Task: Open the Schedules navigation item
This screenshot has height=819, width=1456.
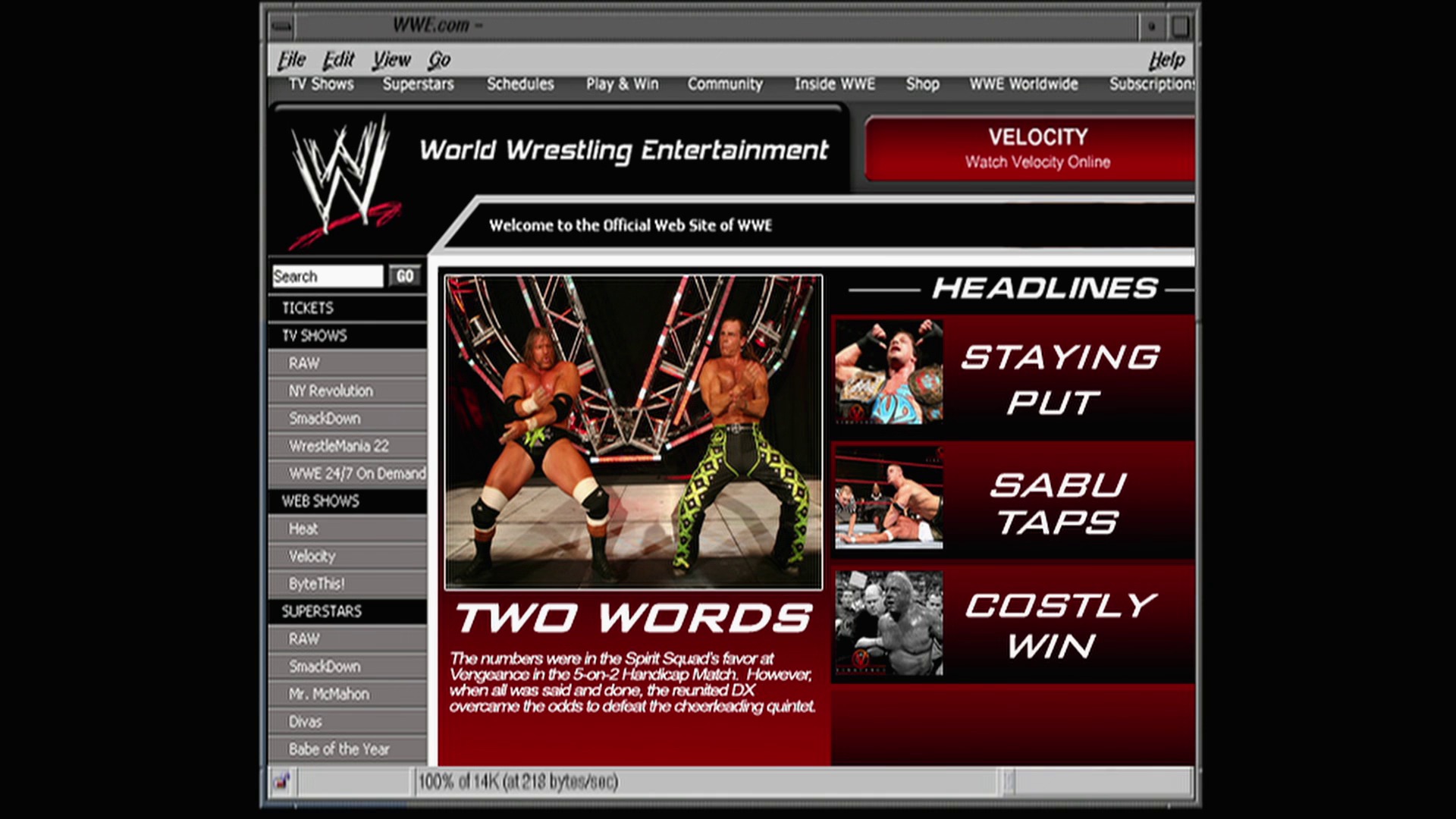Action: click(520, 84)
